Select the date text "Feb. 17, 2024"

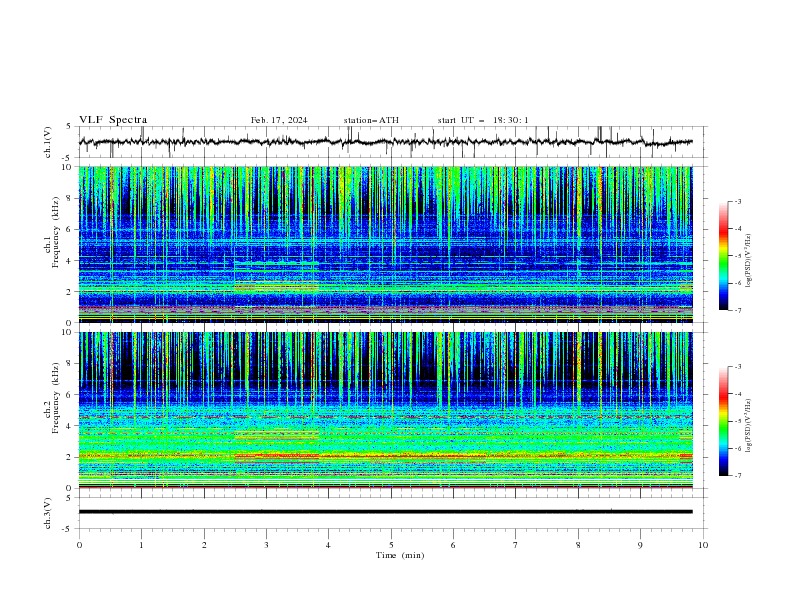point(279,120)
